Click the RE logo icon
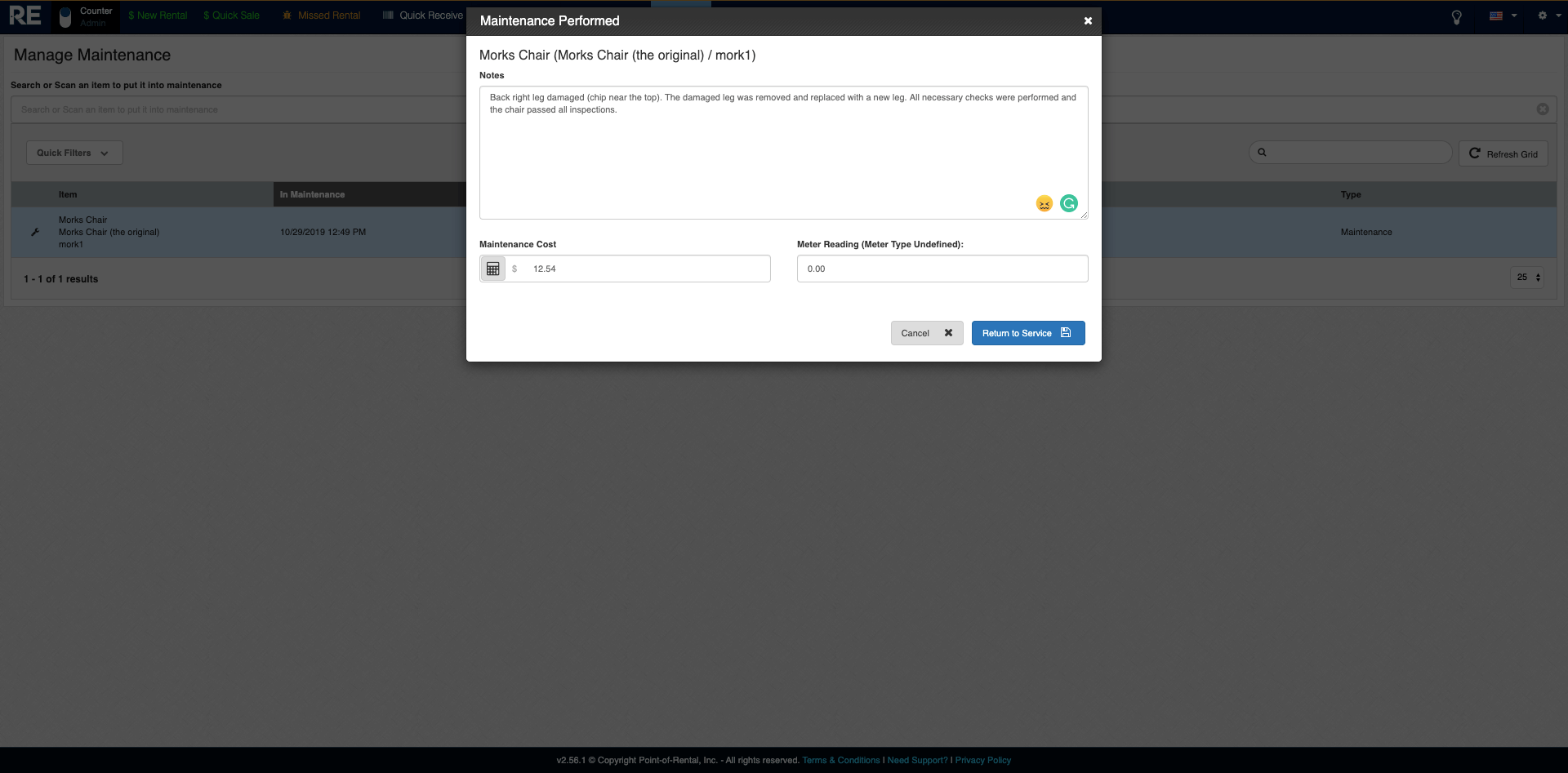The width and height of the screenshot is (1568, 773). tap(25, 16)
